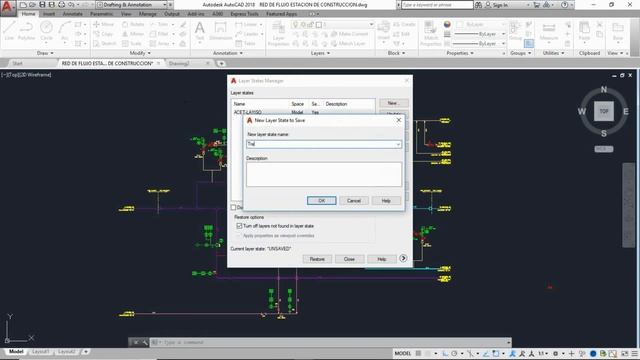Image resolution: width=640 pixels, height=360 pixels.
Task: Open the New layer state name dropdown arrow
Action: click(398, 144)
